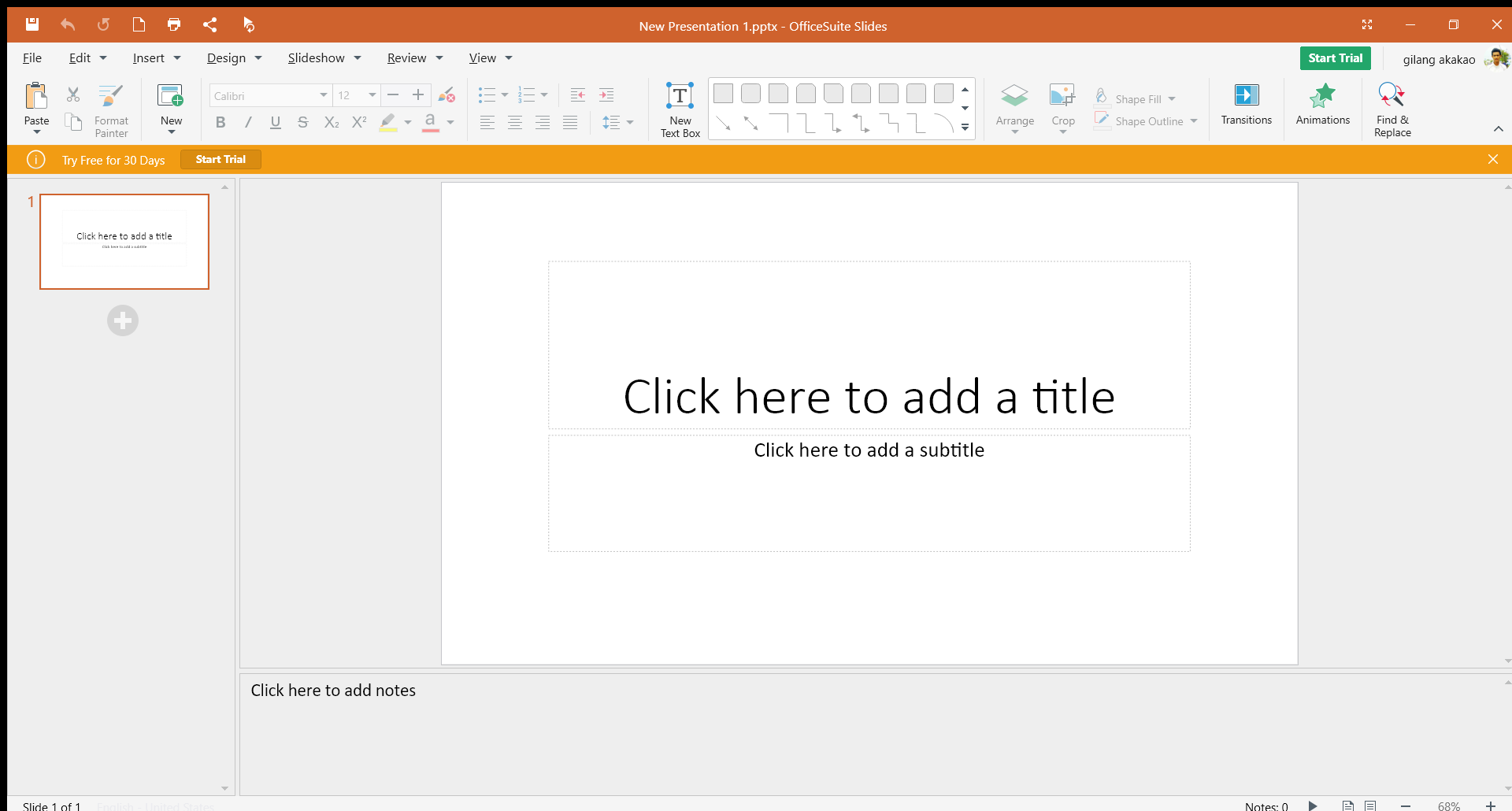Decrease indent of paragraph
Image resolution: width=1512 pixels, height=811 pixels.
click(x=578, y=95)
